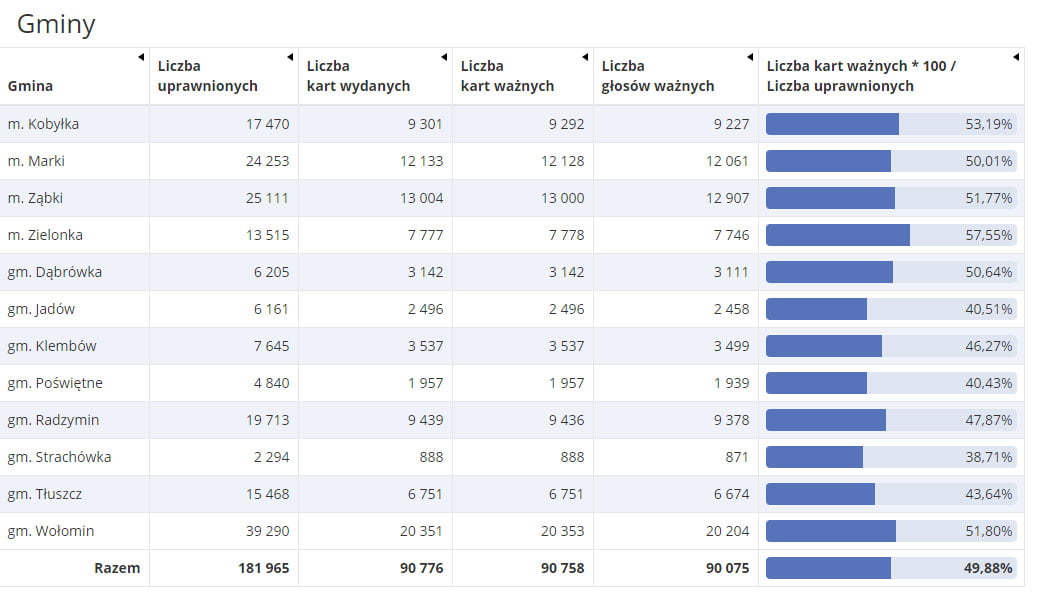Viewport: 1037px width, 602px height.
Task: Click the Gminy section heading
Action: [56, 24]
